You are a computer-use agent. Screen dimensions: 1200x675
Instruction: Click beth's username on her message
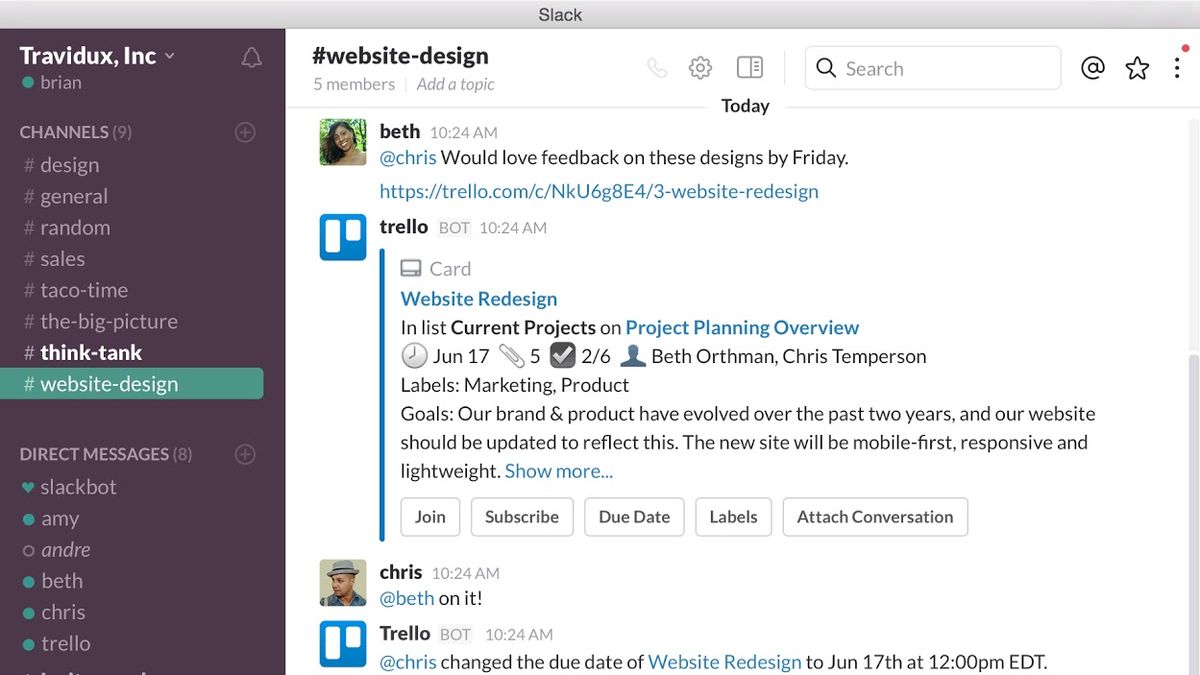tap(400, 131)
